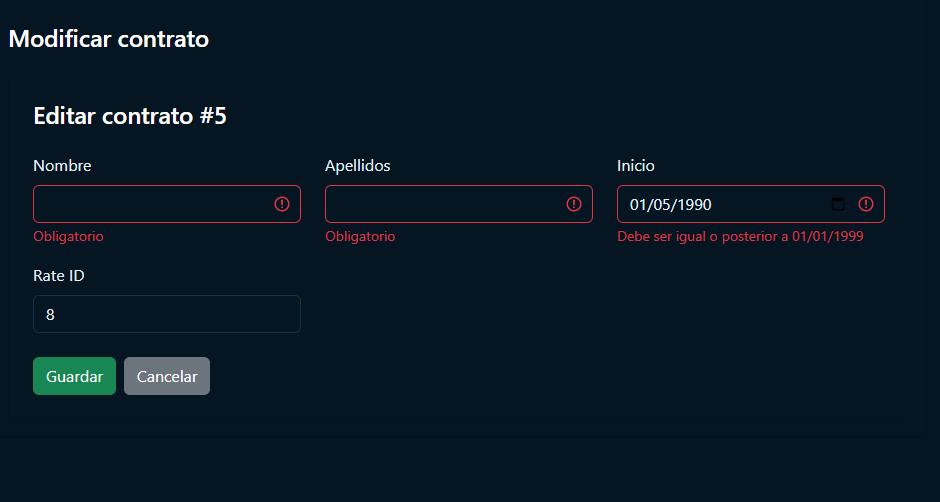Click the Obligatorio message under Apellidos
Viewport: 940px width, 502px height.
[x=360, y=237]
